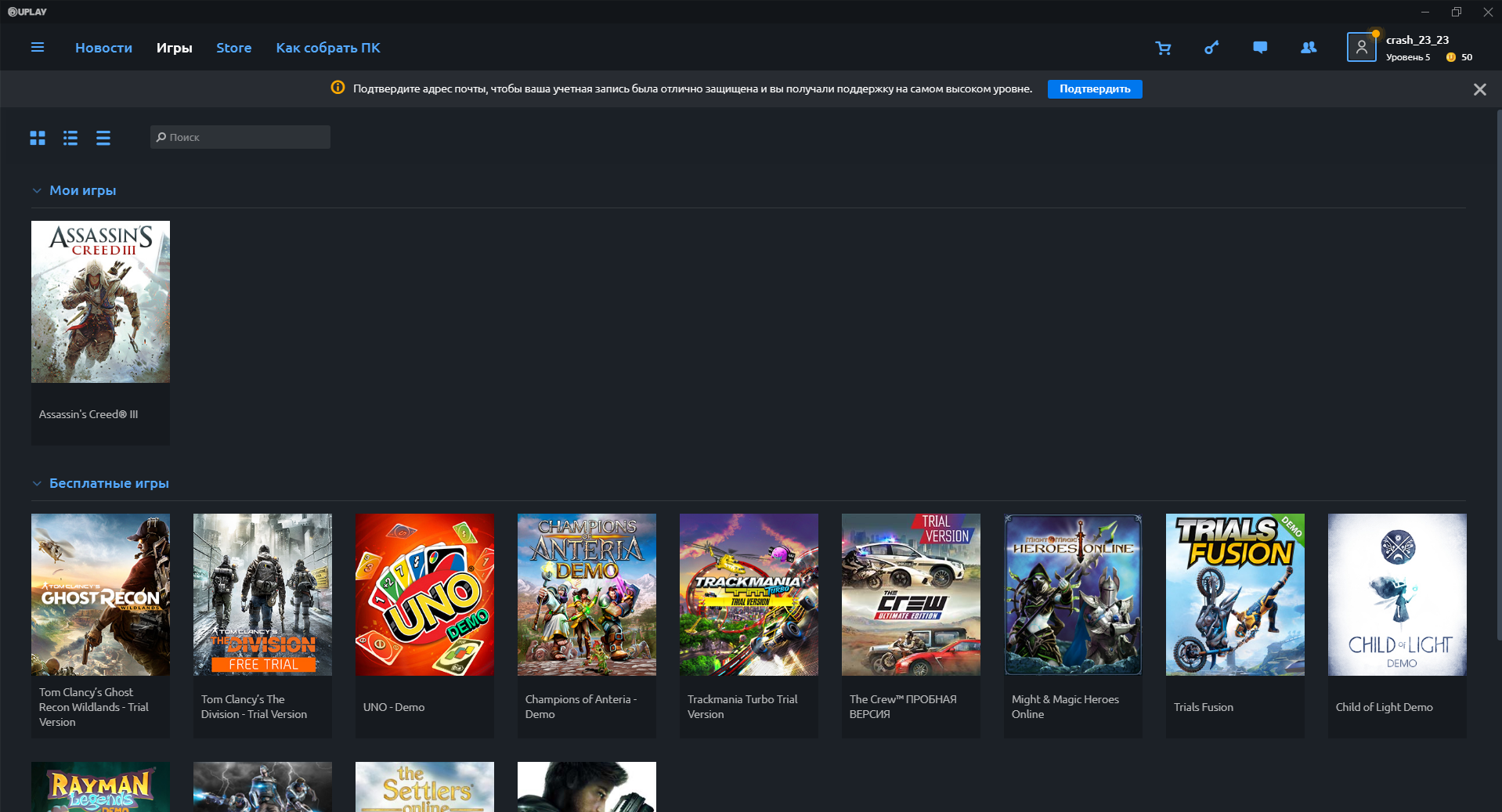Click the user avatar icon
Screen dimensions: 1502x812
1361,47
